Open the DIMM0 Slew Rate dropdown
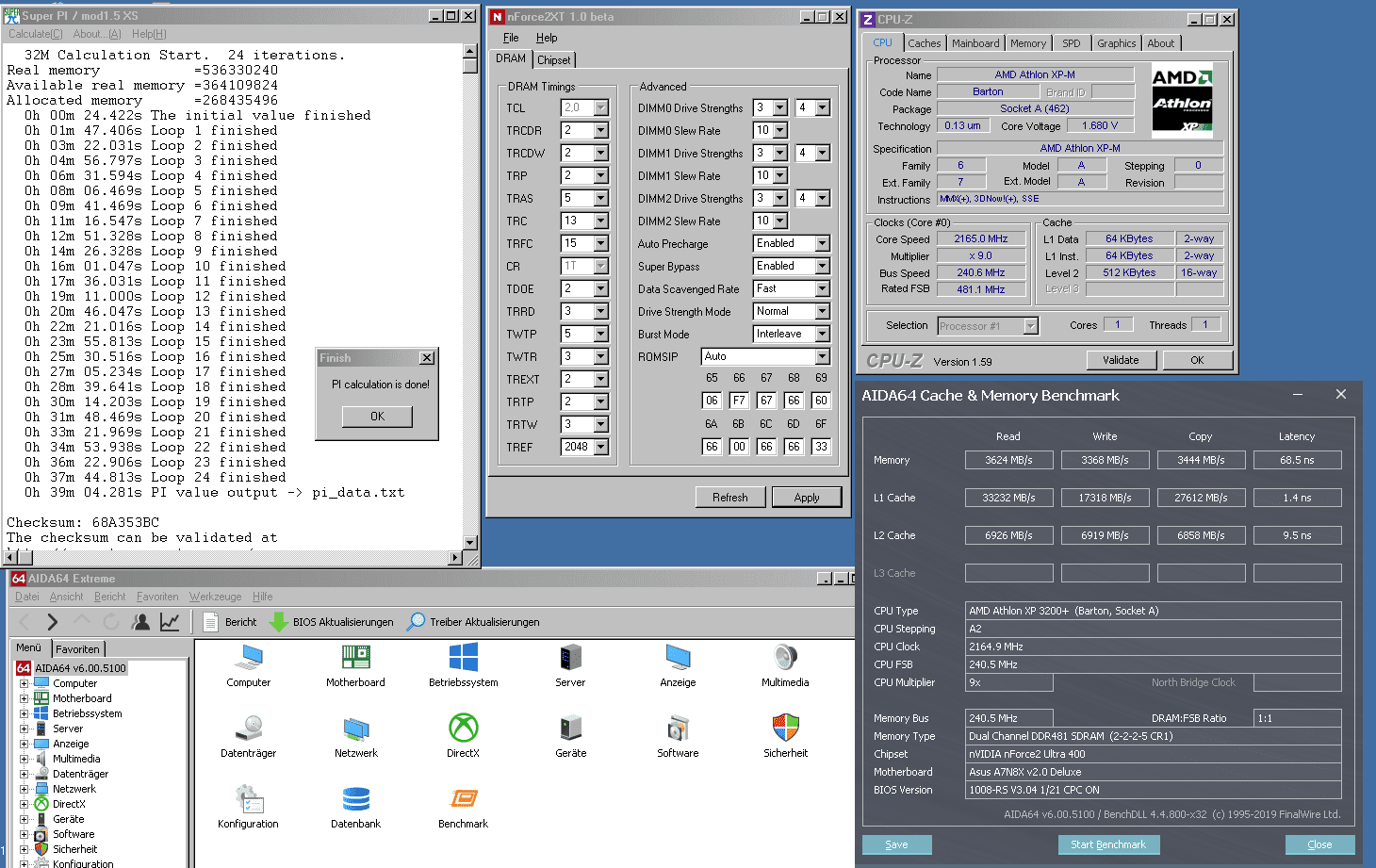This screenshot has width=1376, height=868. click(779, 131)
